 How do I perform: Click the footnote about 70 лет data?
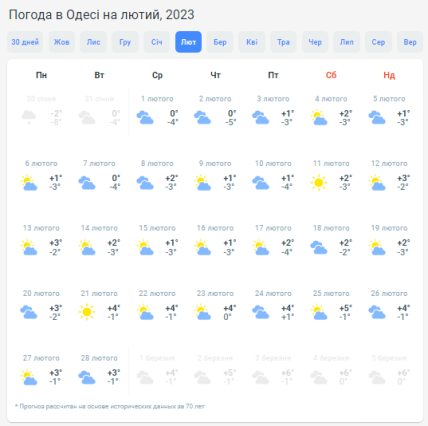(110, 406)
